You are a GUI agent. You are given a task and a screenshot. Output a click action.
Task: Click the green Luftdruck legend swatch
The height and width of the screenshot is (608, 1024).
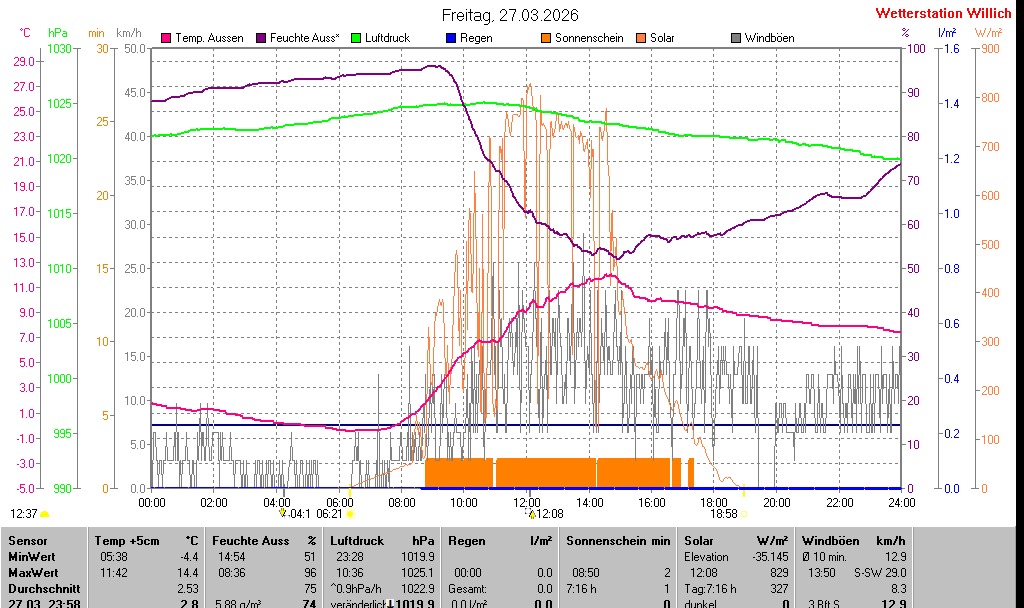coord(357,38)
